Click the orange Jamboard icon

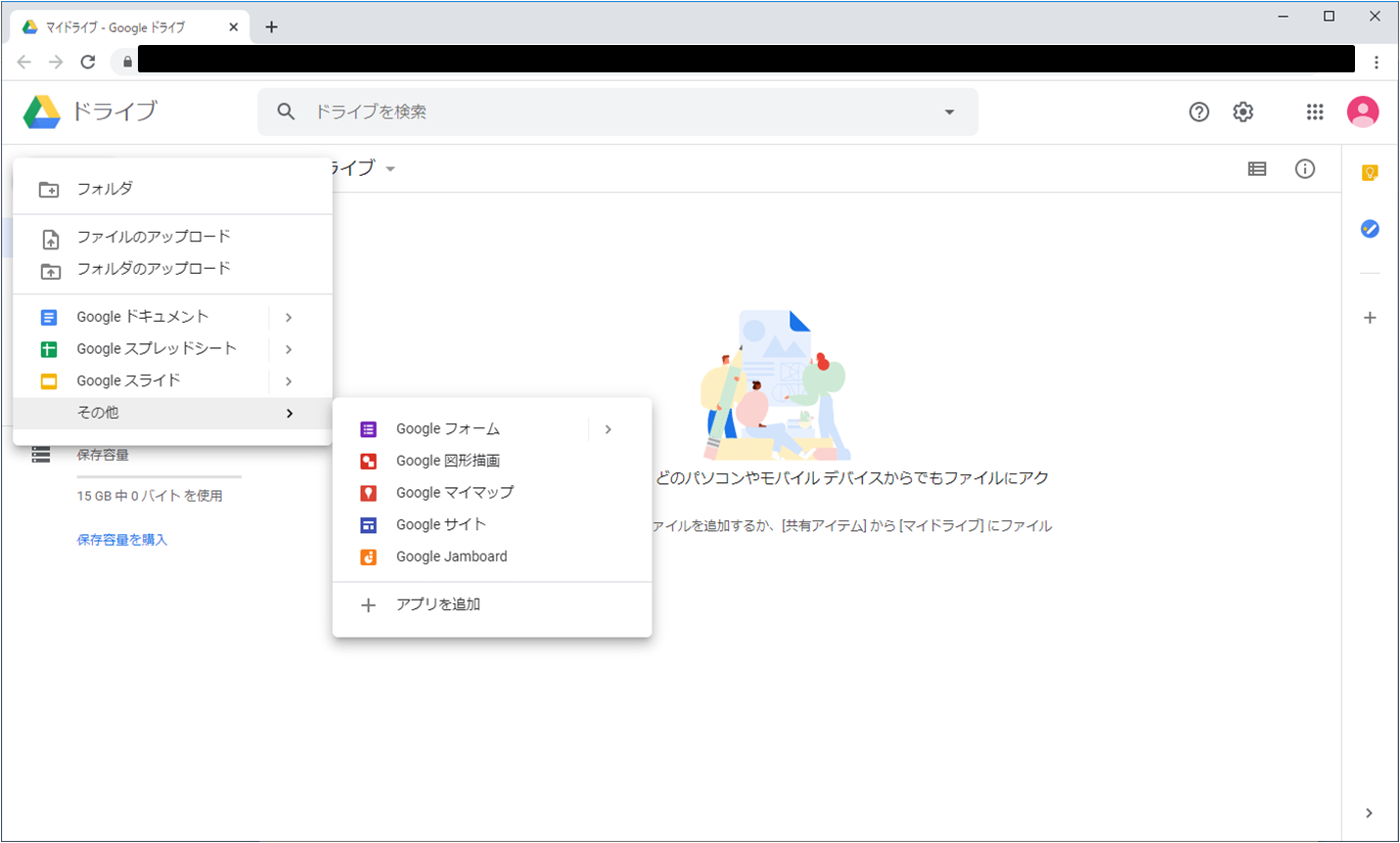pos(369,557)
